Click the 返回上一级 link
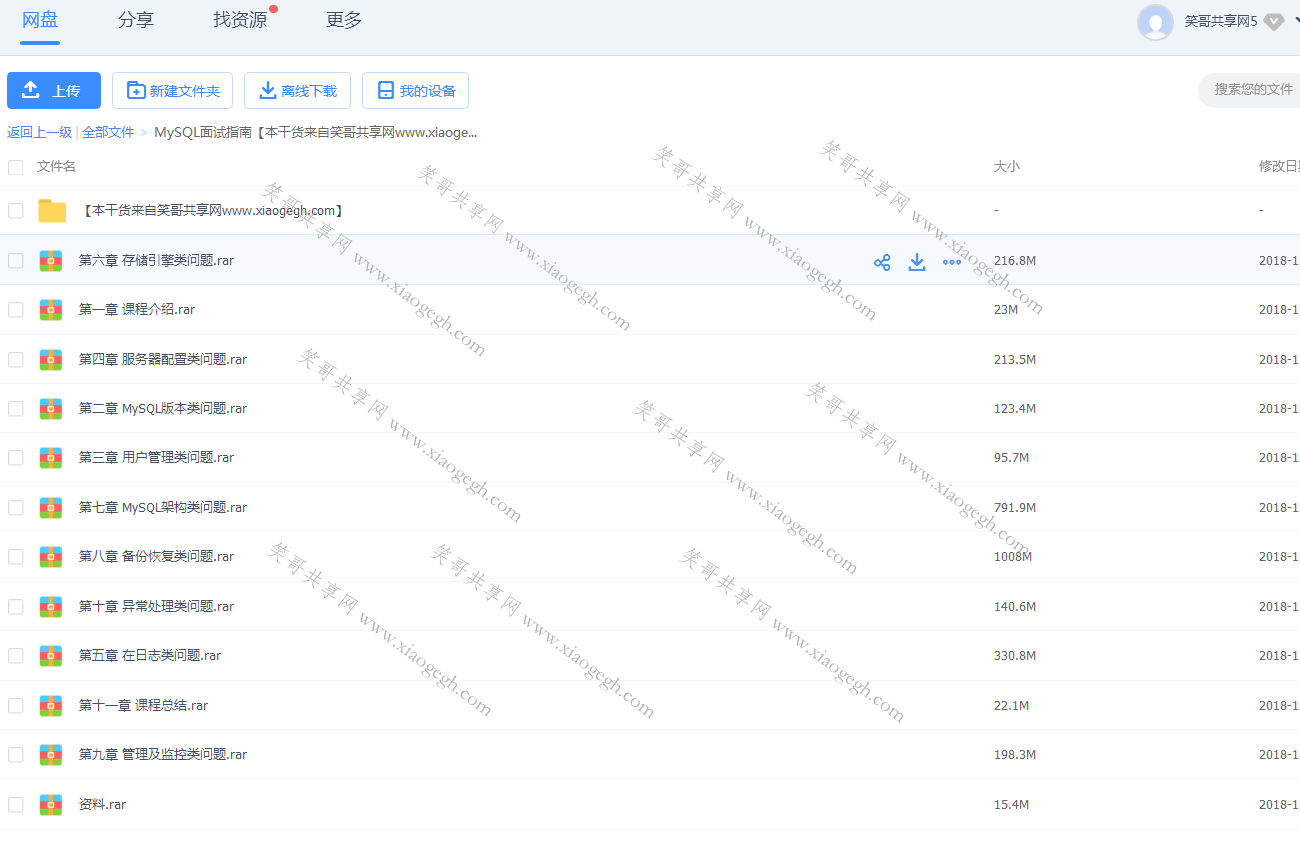The height and width of the screenshot is (859, 1300). (39, 132)
